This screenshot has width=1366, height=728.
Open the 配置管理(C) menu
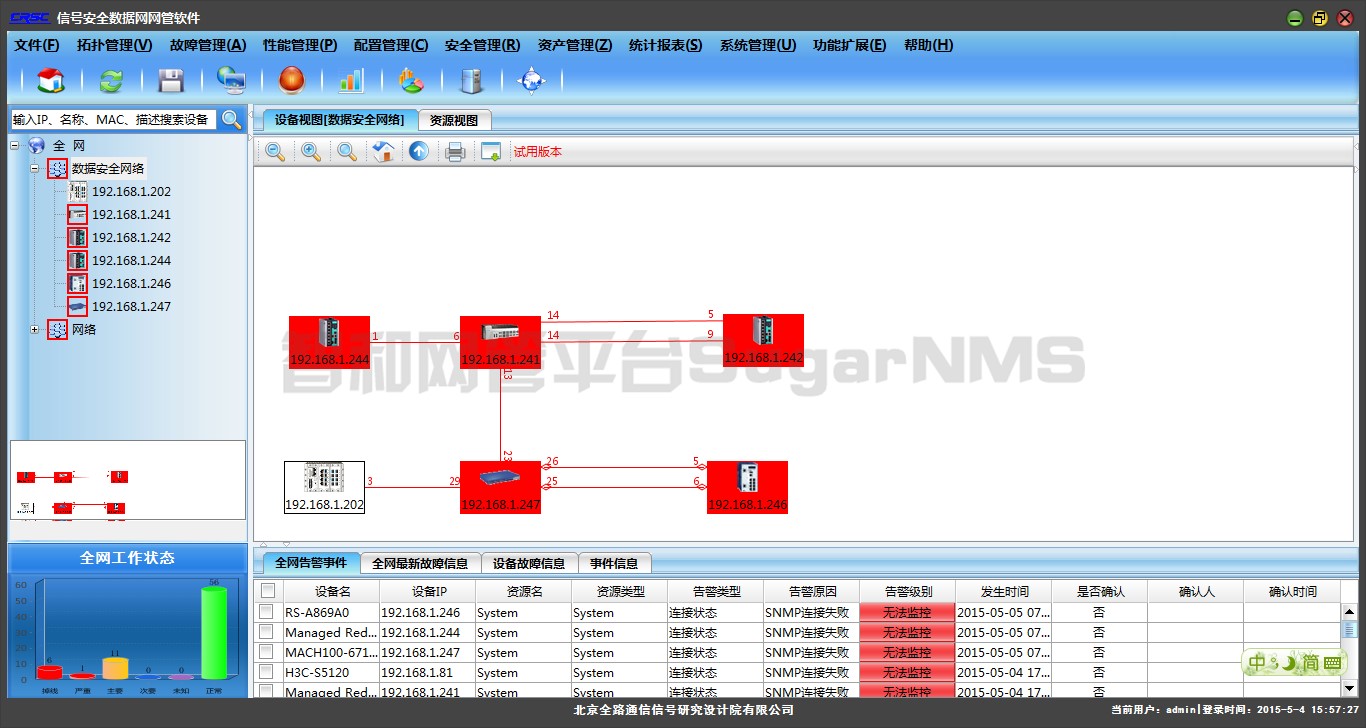pos(391,45)
